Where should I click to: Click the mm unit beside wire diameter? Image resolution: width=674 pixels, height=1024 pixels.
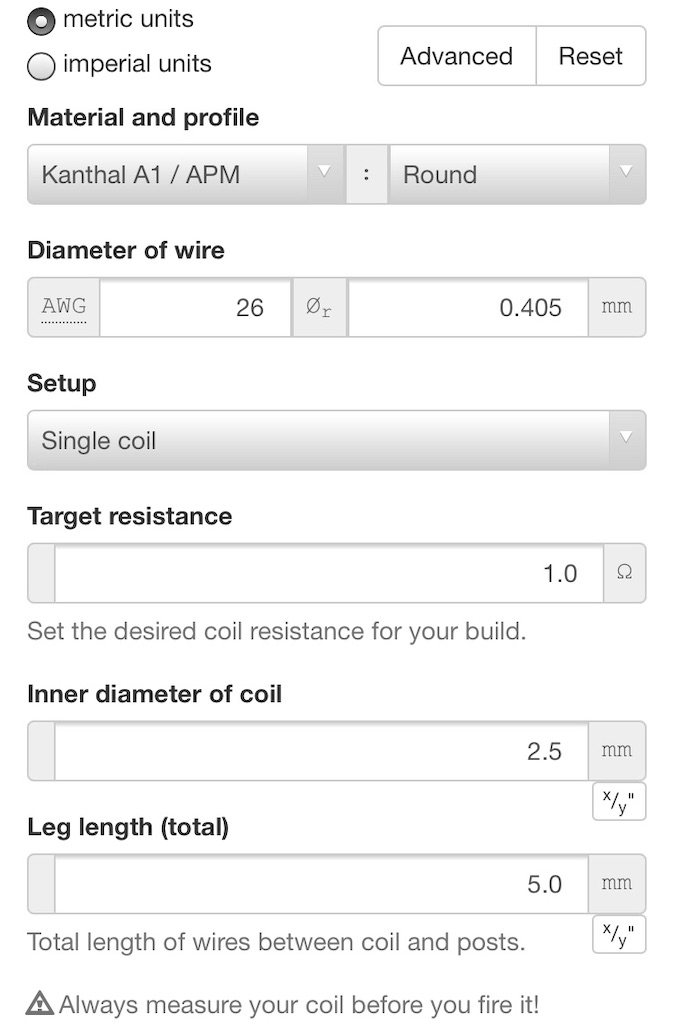point(617,307)
